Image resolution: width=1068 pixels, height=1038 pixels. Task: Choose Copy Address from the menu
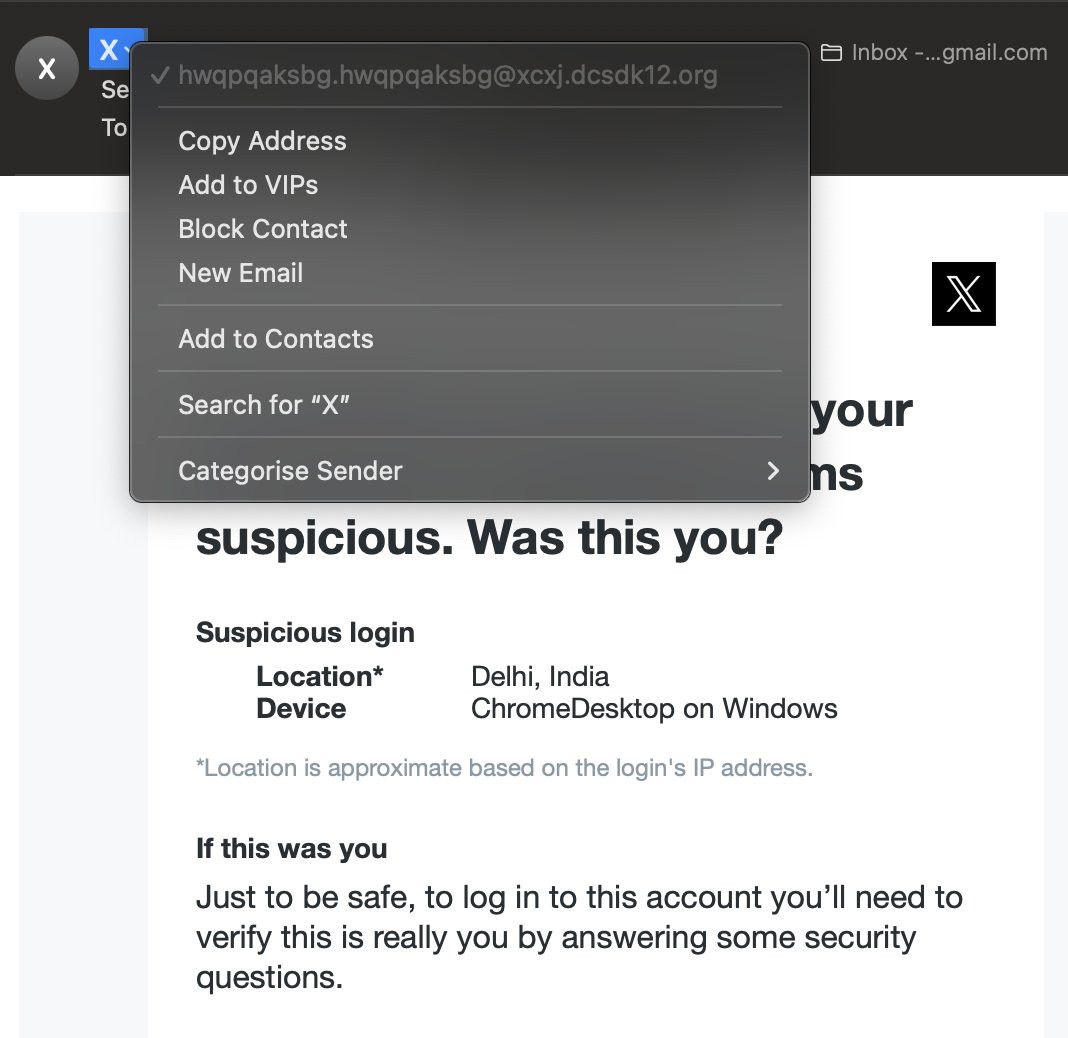tap(262, 141)
